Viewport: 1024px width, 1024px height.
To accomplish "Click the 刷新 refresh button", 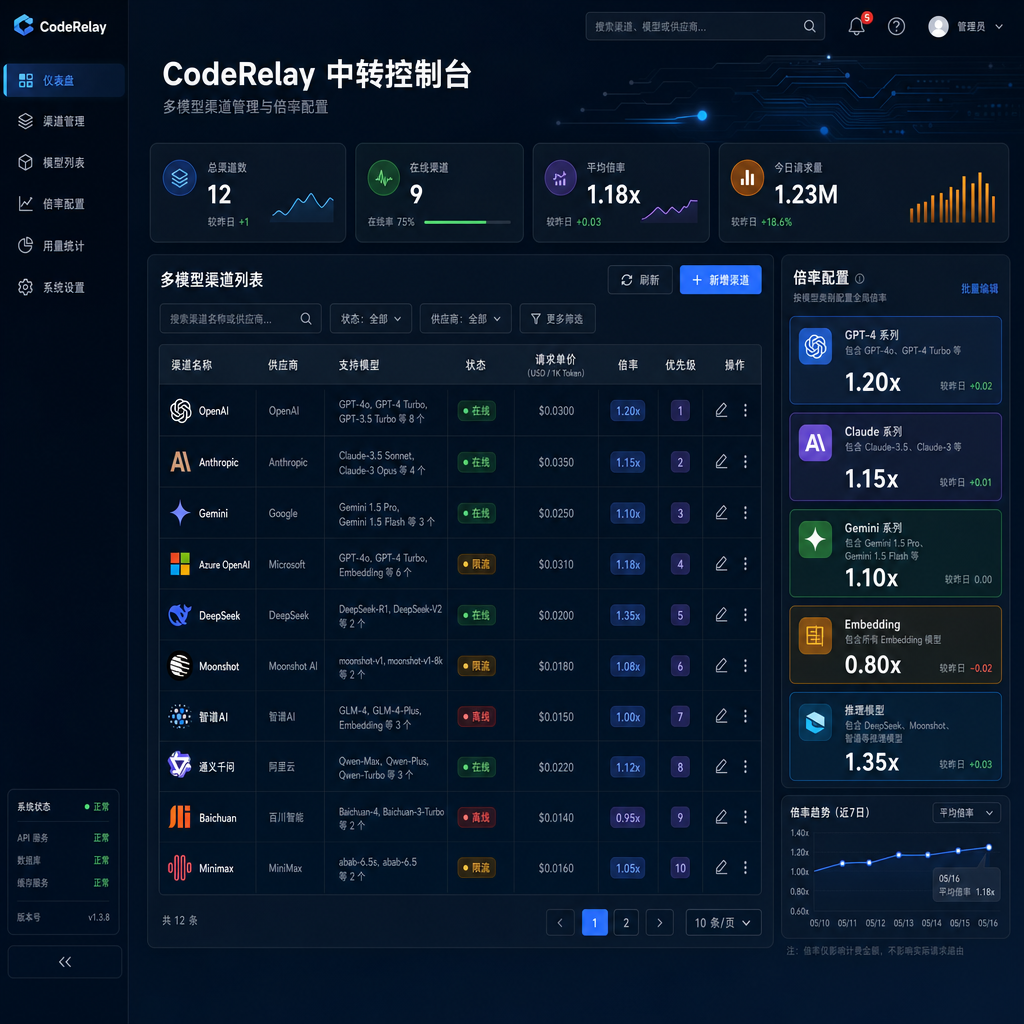I will coord(640,280).
